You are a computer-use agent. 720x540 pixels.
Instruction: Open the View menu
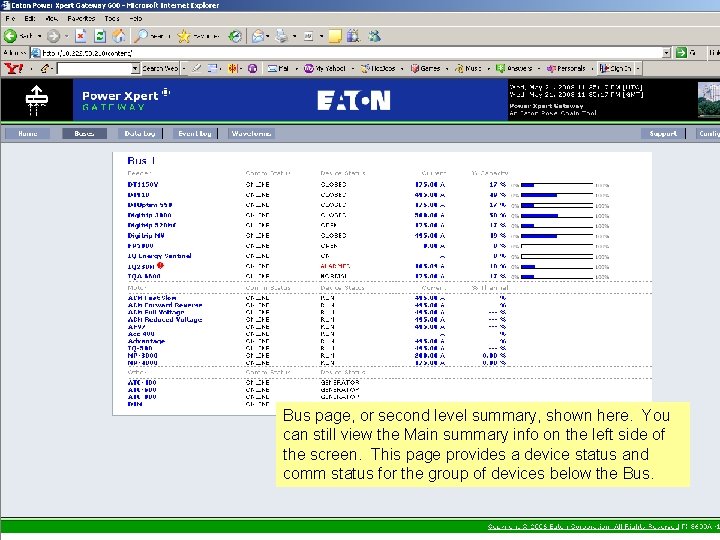(51, 18)
